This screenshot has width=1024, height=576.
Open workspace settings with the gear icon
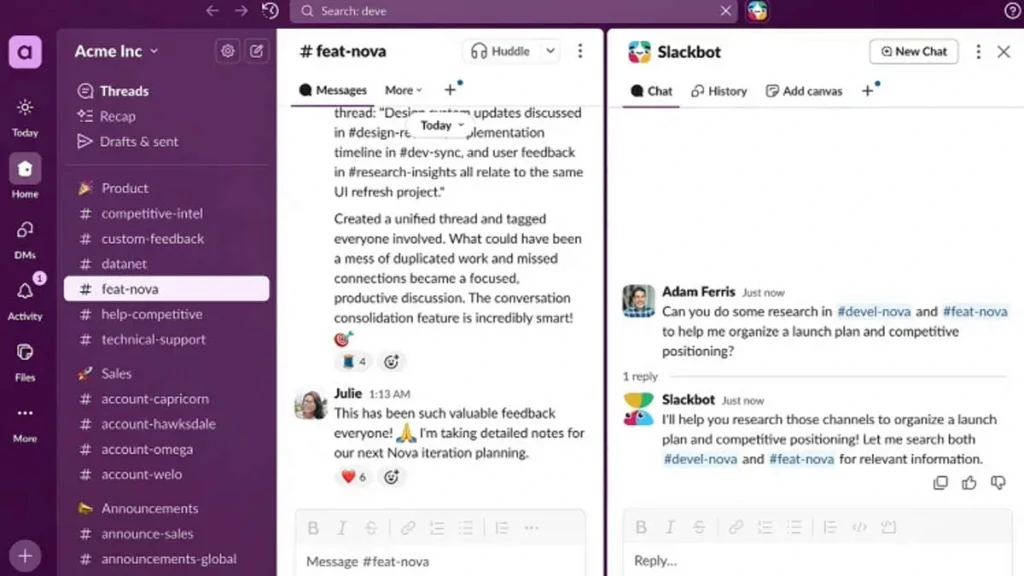[x=227, y=50]
